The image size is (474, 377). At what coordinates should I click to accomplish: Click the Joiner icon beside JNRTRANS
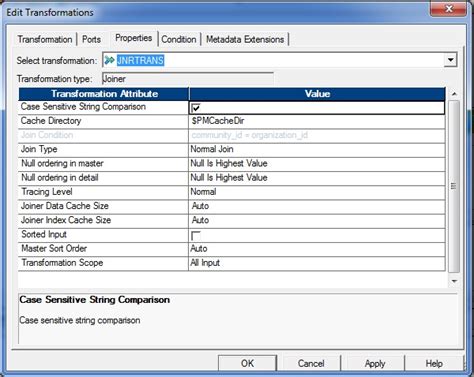click(109, 60)
